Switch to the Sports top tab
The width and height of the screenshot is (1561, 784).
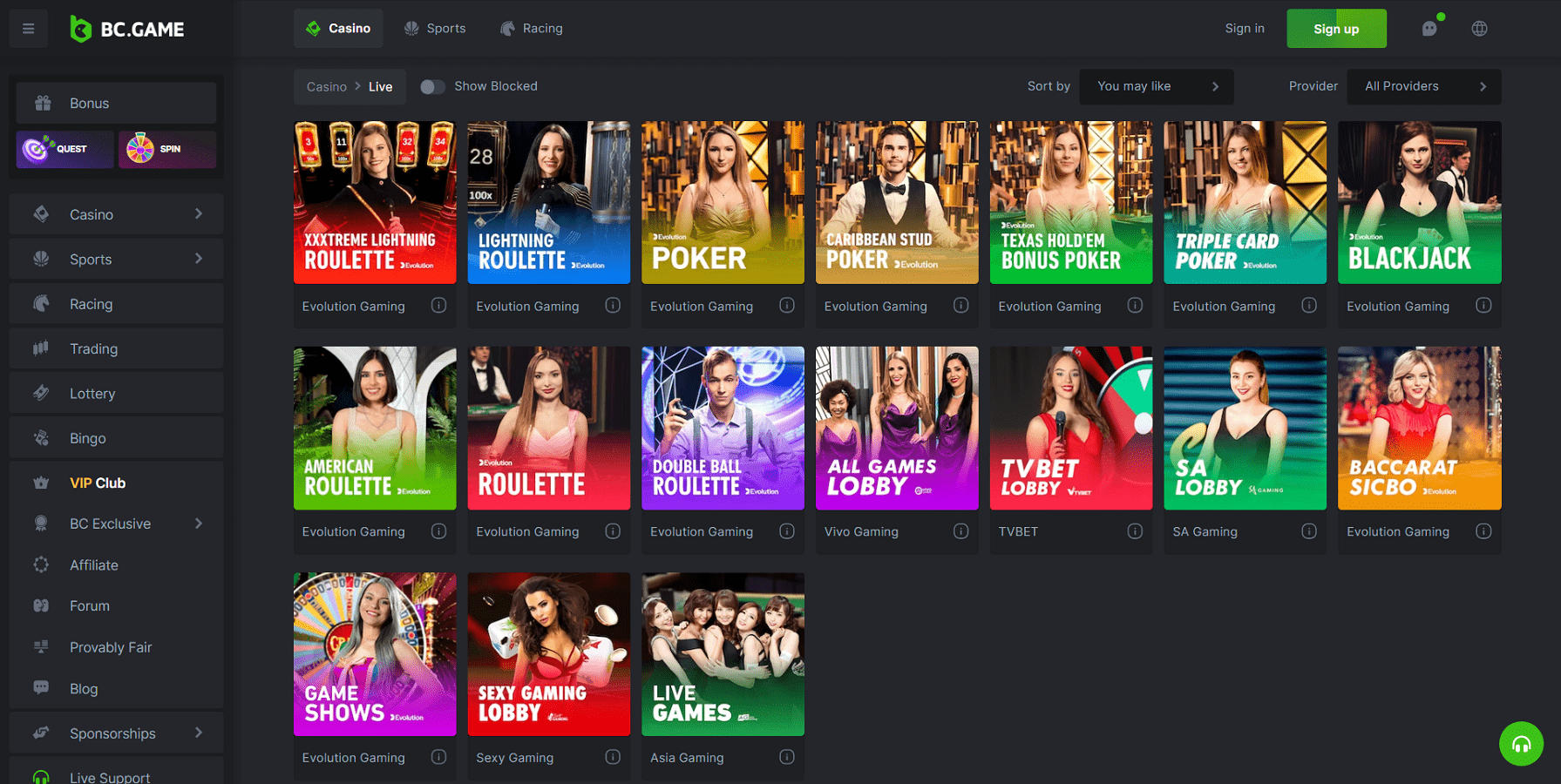(435, 29)
